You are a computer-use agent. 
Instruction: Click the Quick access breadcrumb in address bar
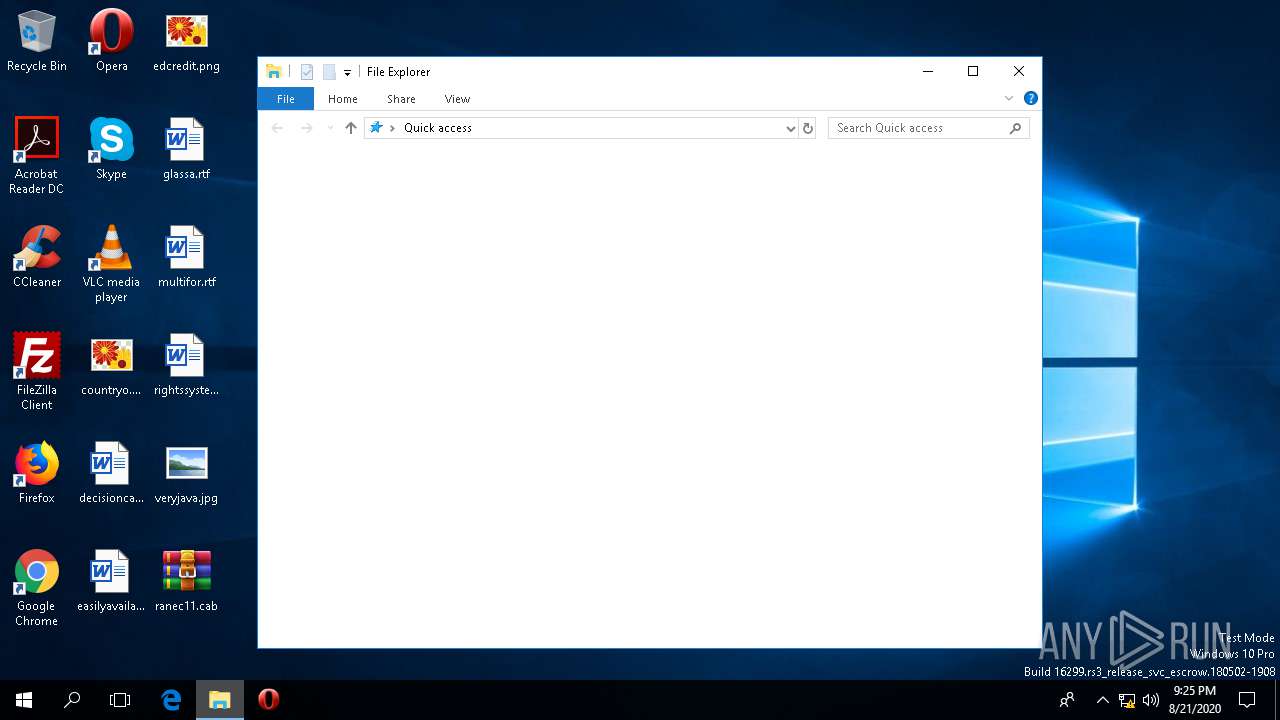pos(438,128)
